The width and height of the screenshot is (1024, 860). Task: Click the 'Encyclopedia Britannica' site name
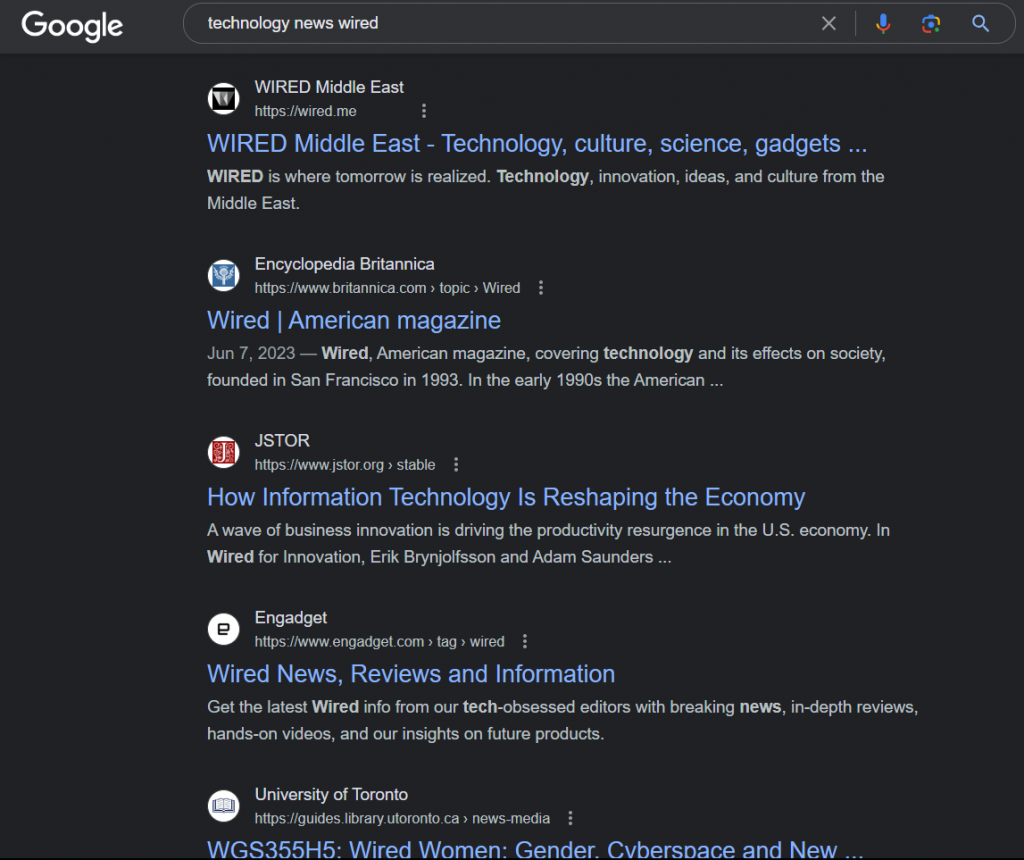tap(344, 264)
